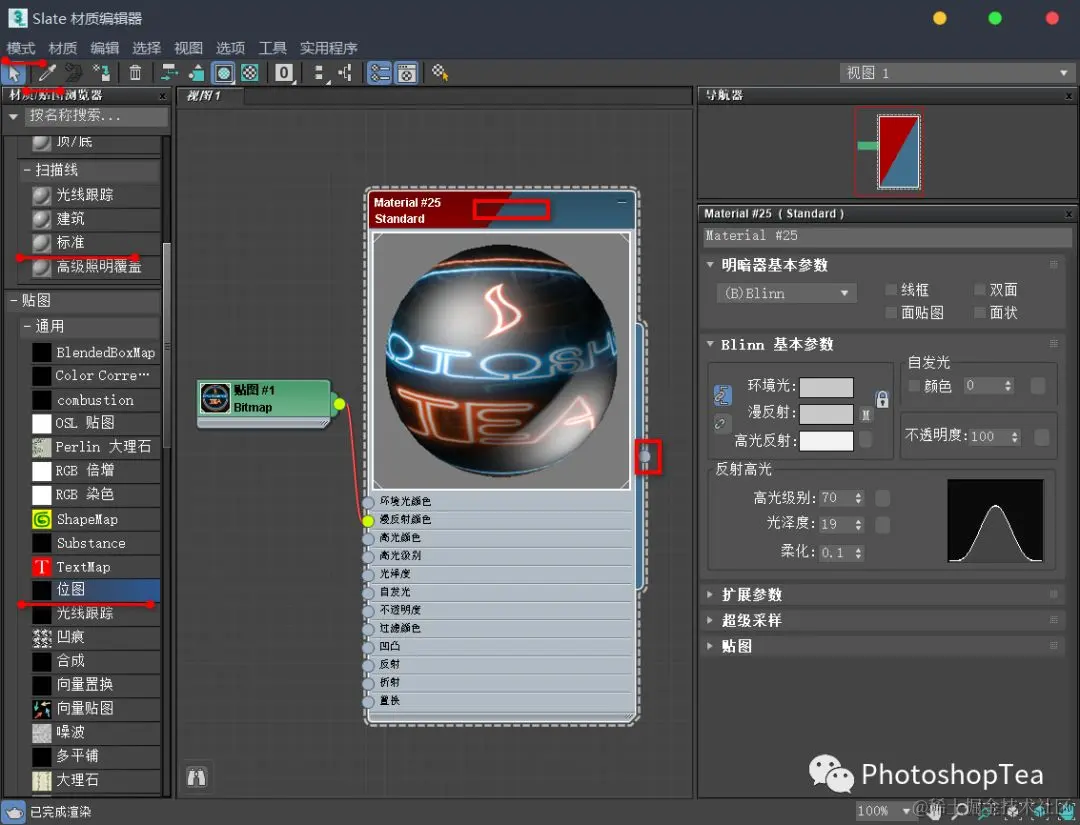This screenshot has width=1080, height=825.
Task: Click the 按名称搜索 search field
Action: tap(96, 116)
